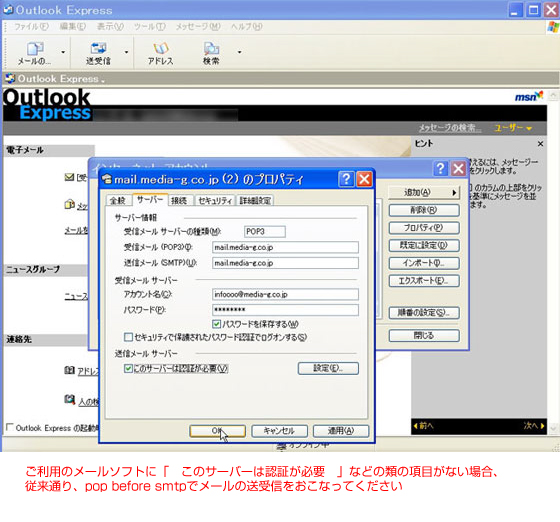Toggle パスワードを保存する checkbox

(x=216, y=324)
